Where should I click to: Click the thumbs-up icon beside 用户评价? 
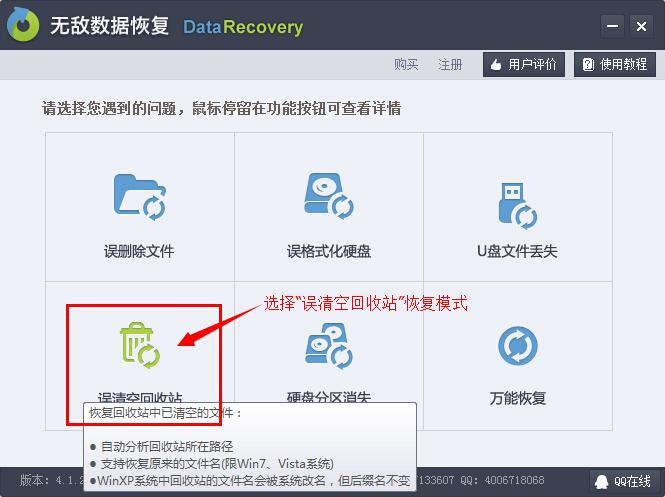click(x=496, y=65)
